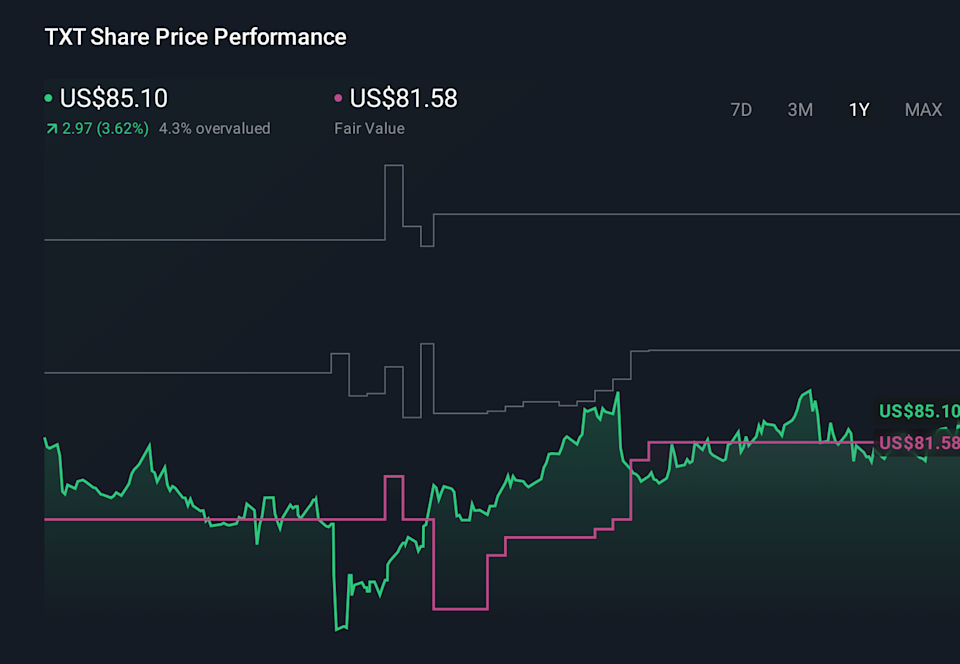This screenshot has width=960, height=664.
Task: Click the TXT Share Price Performance title
Action: (x=194, y=37)
